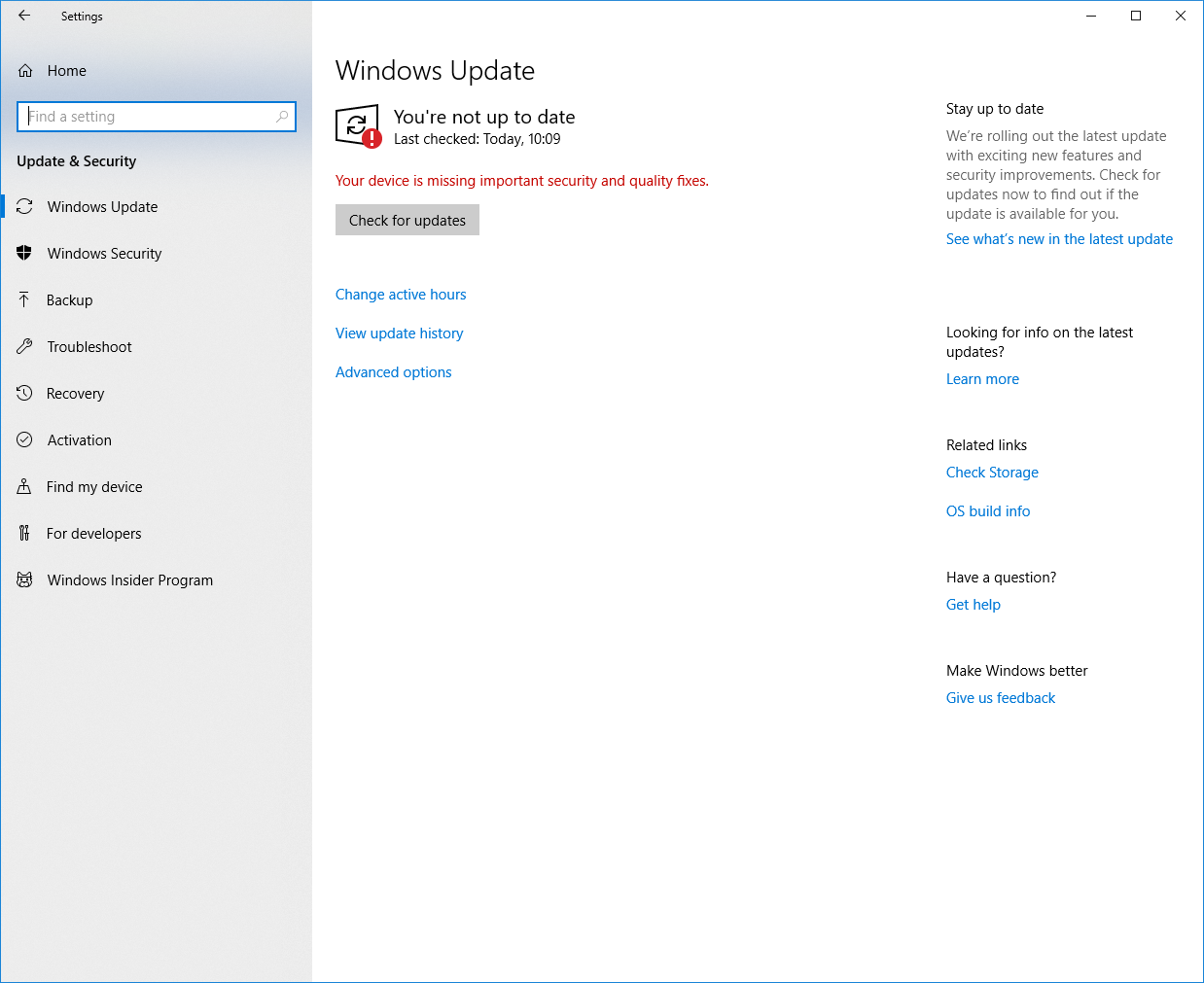Image resolution: width=1204 pixels, height=983 pixels.
Task: Click the update status icon with red alert
Action: [x=358, y=126]
